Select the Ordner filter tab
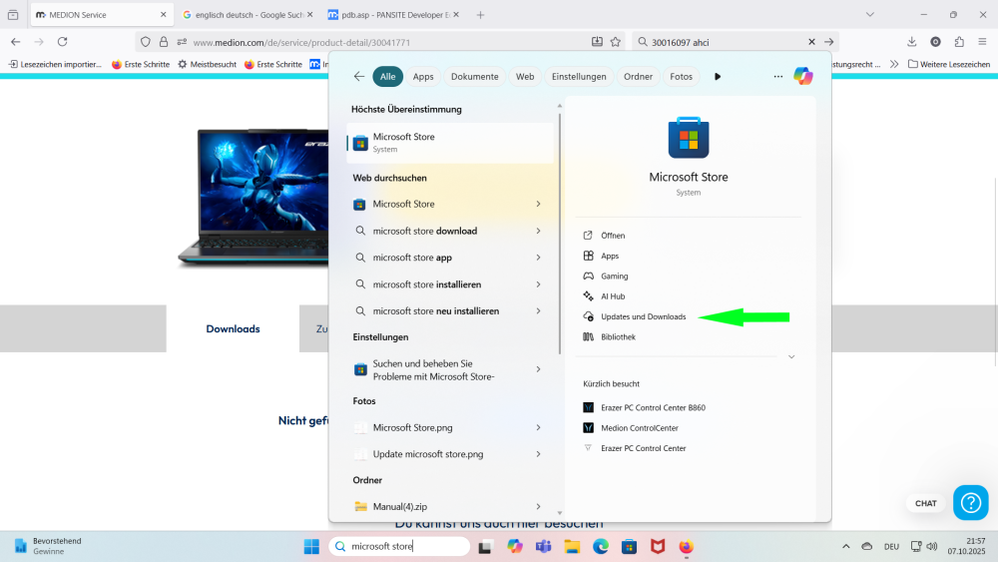Viewport: 998px width, 562px height. 638,76
